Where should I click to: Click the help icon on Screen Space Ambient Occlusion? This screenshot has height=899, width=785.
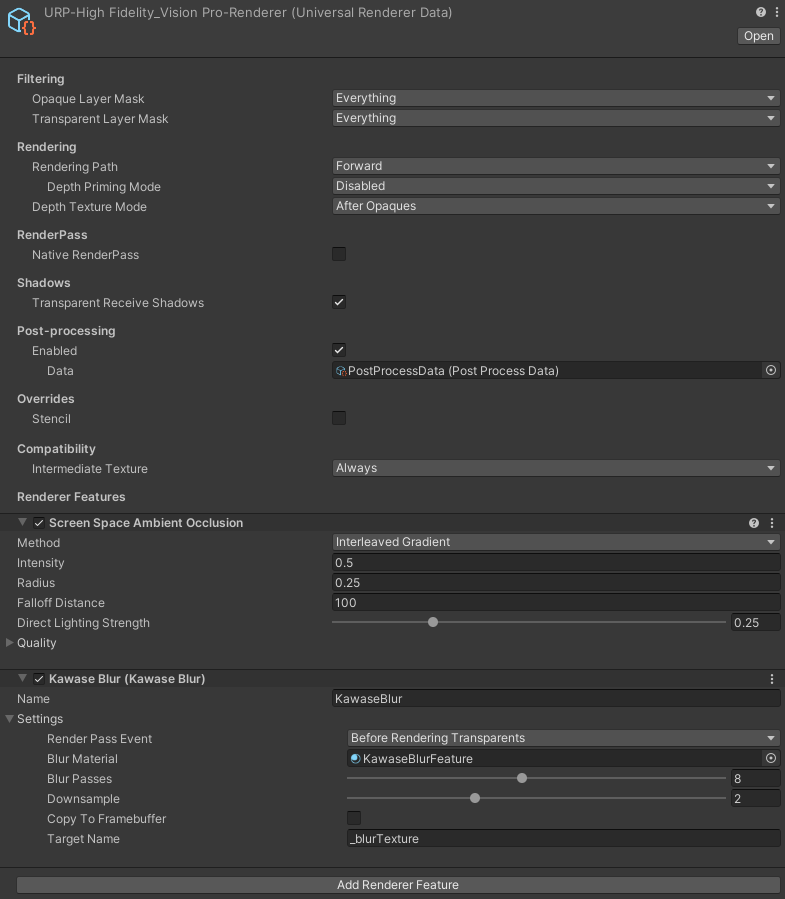pos(754,522)
